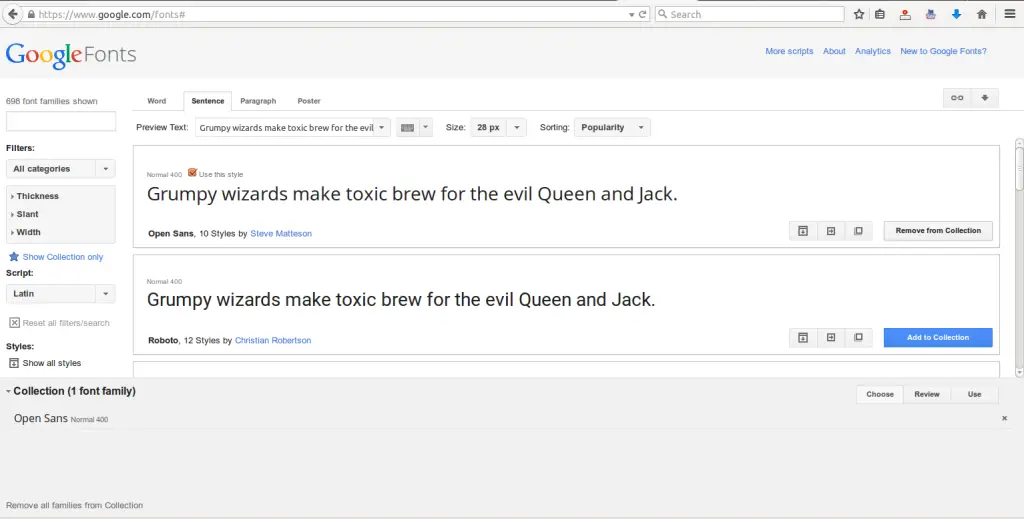The width and height of the screenshot is (1024, 519).
Task: Switch to the Poster tab
Action: pyautogui.click(x=309, y=101)
